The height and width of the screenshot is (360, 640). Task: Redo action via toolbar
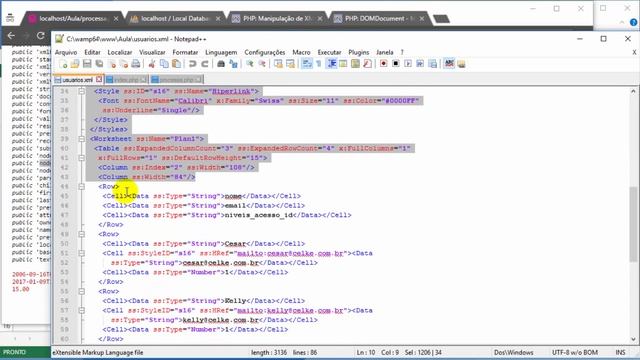pyautogui.click(x=204, y=64)
